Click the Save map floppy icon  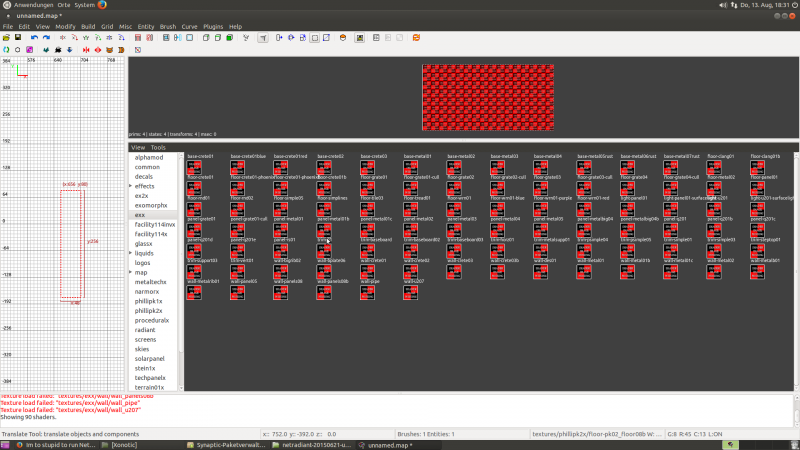point(18,38)
